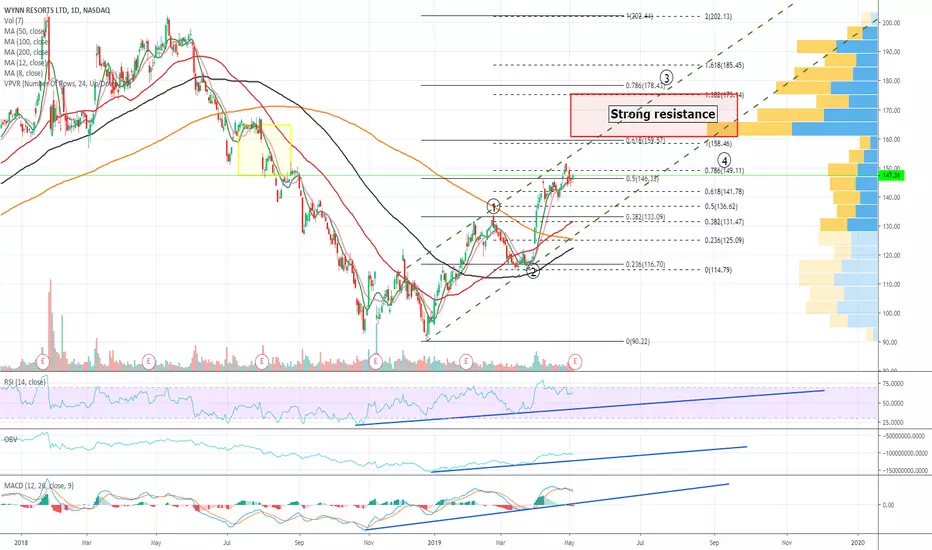Select the circled wave label 3

666,77
